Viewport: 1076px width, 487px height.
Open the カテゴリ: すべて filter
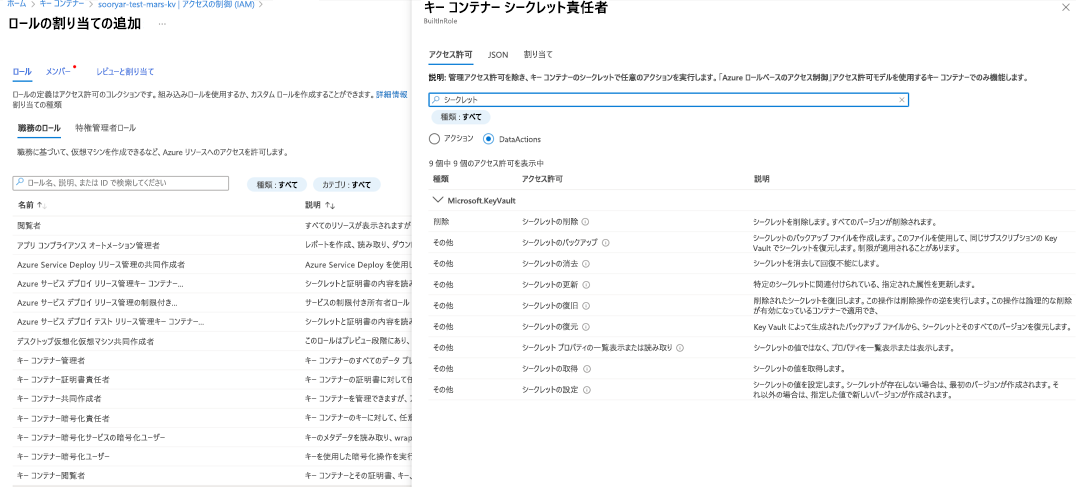pyautogui.click(x=345, y=185)
